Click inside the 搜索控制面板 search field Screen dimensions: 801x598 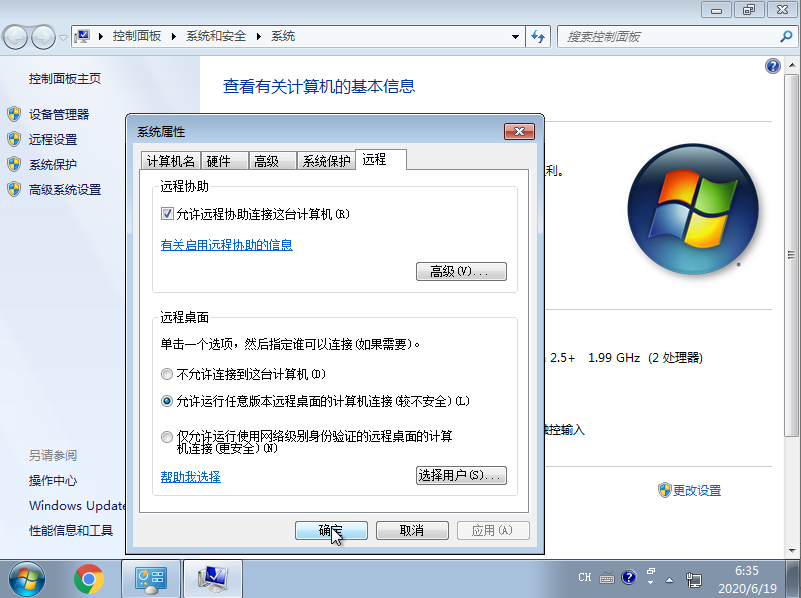point(670,35)
